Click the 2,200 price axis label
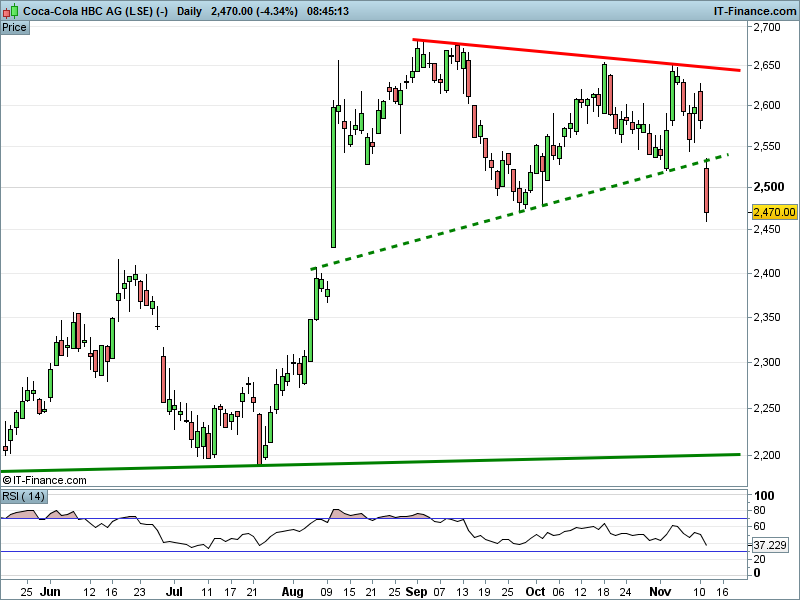The width and height of the screenshot is (800, 600). click(x=767, y=455)
